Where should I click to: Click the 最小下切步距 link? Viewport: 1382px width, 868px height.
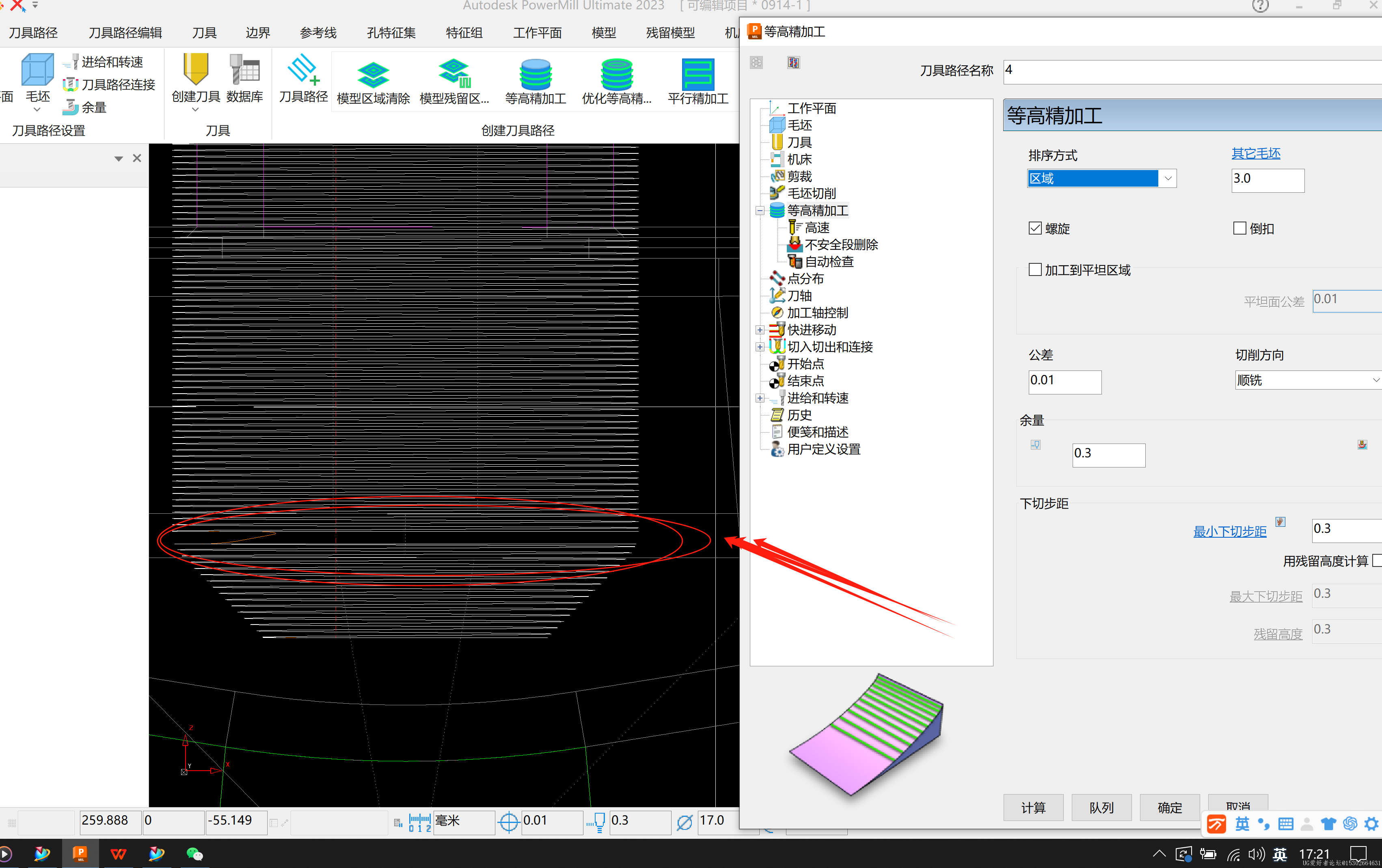[x=1229, y=531]
